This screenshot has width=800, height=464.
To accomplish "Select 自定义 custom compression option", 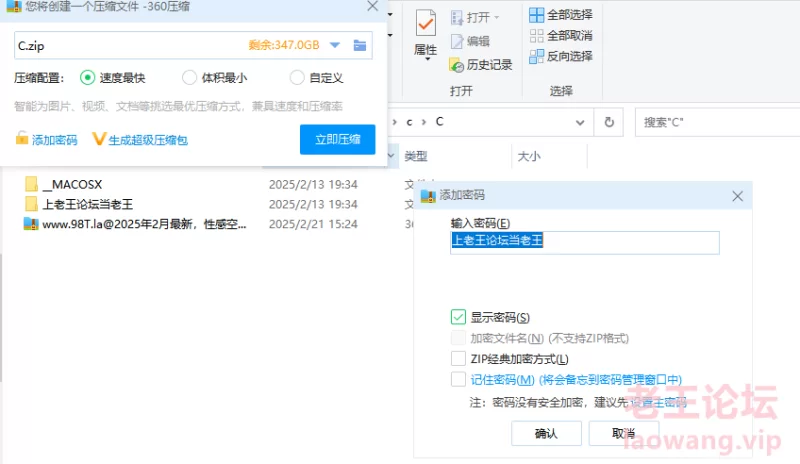I will (316, 78).
